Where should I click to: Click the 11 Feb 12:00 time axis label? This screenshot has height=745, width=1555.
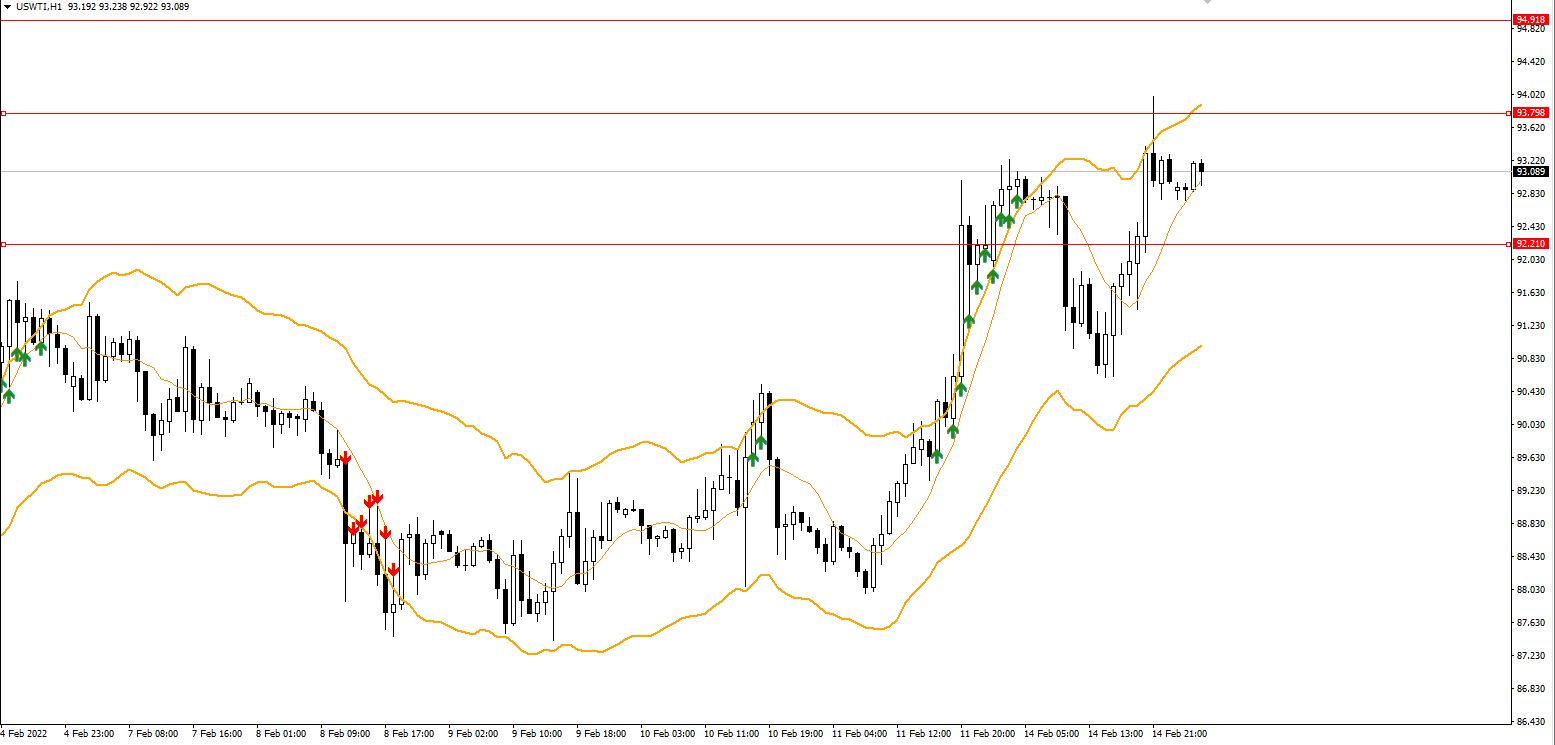pos(924,734)
